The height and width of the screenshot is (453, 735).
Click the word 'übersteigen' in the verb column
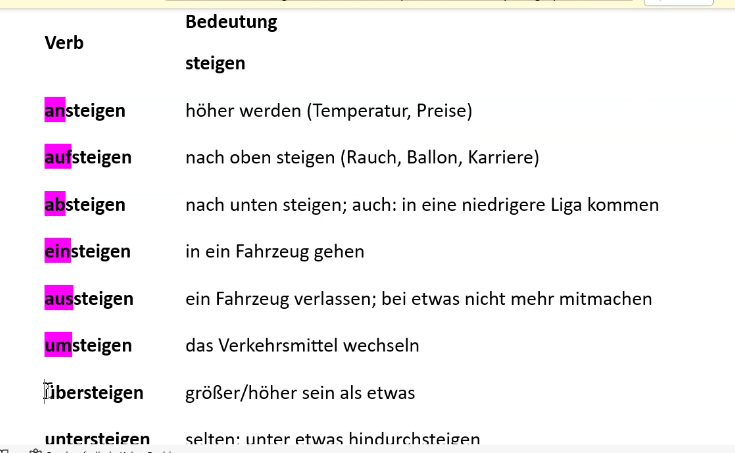coord(96,392)
